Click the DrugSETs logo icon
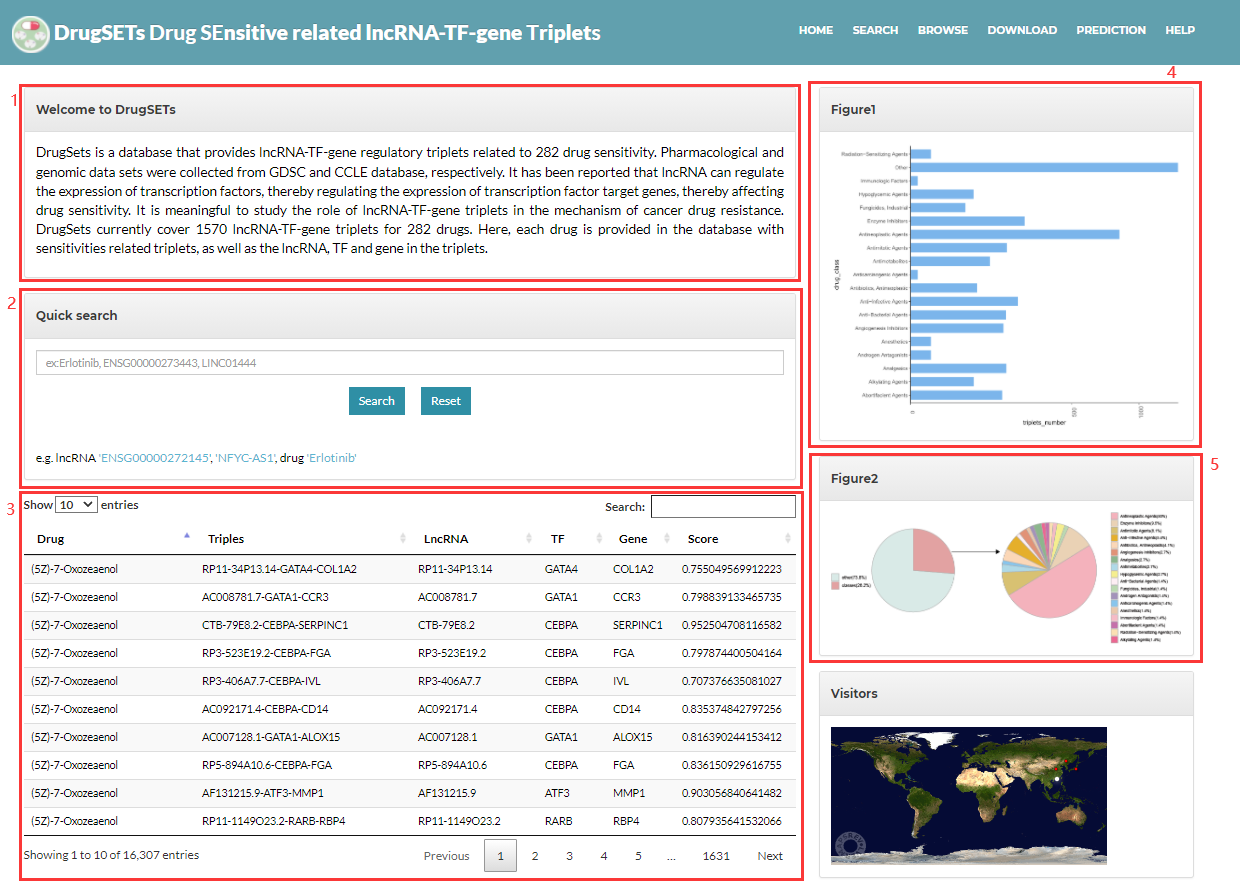This screenshot has width=1240, height=896. [x=31, y=33]
